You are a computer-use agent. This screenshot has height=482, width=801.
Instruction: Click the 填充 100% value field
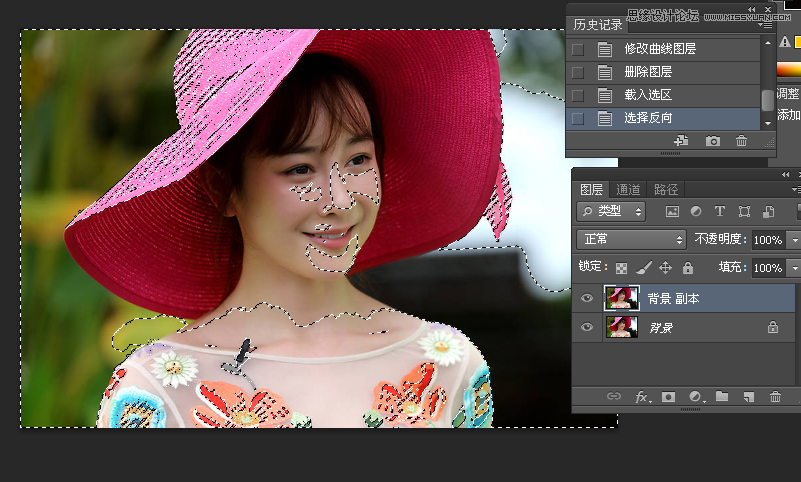pos(768,268)
